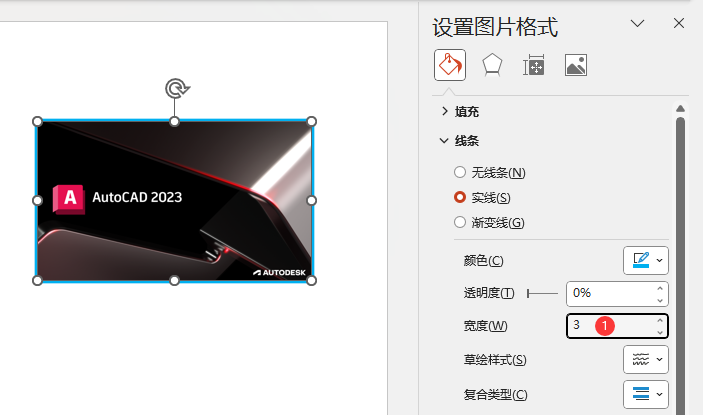Click the pane scrollbar up arrow
The height and width of the screenshot is (415, 703).
click(x=680, y=108)
